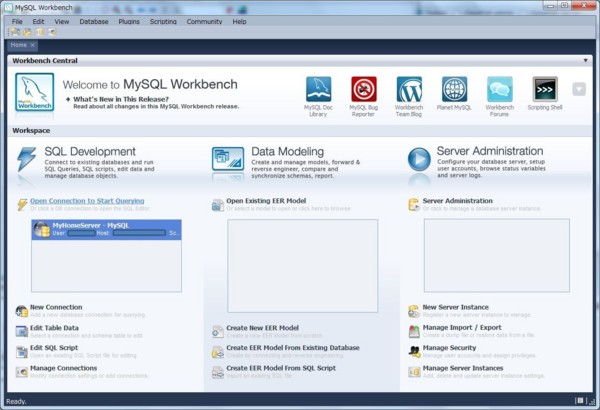Open the MySQL Doc Library shortcut
This screenshot has width=600, height=410.
318,89
